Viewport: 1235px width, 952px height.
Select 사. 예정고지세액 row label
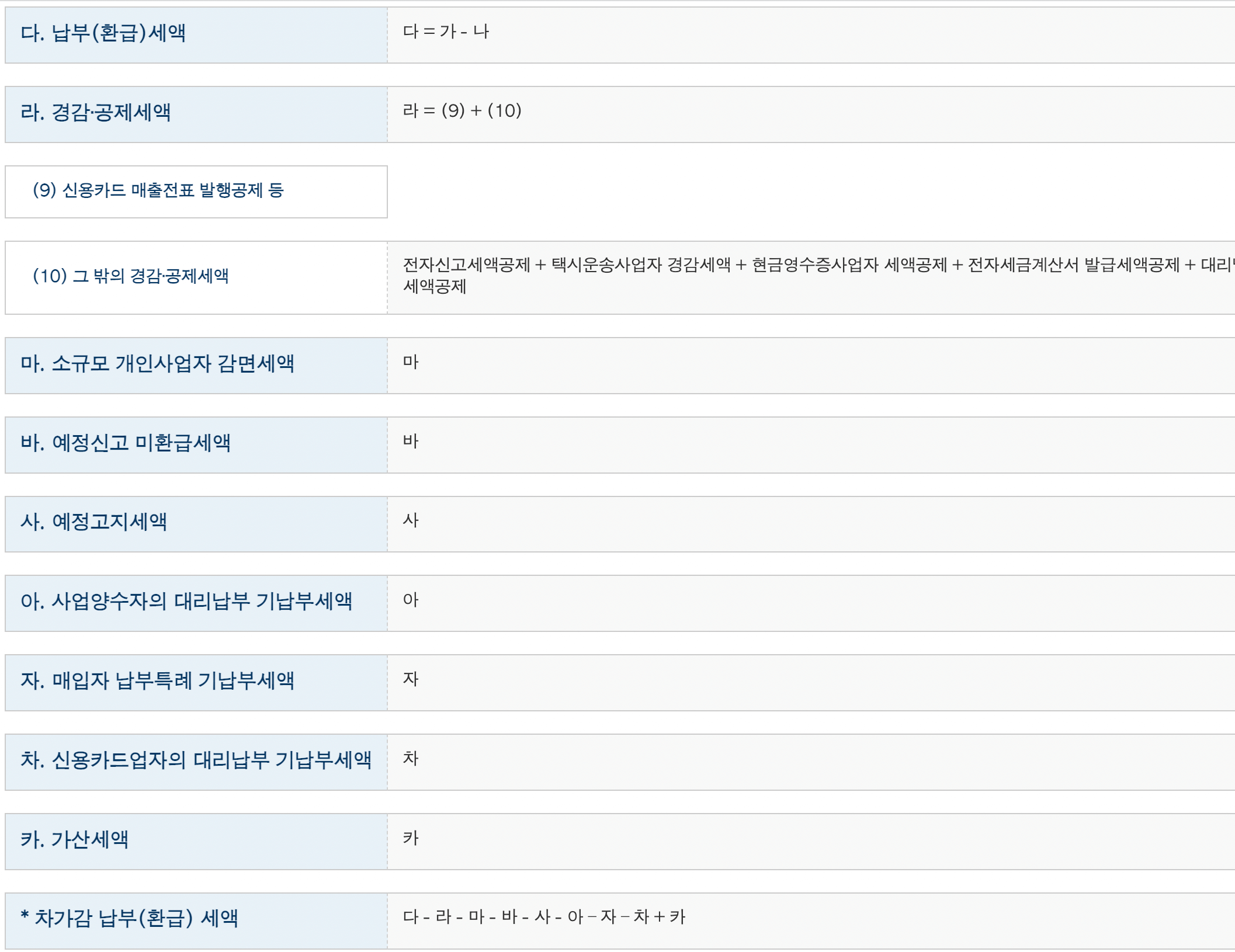click(x=93, y=522)
